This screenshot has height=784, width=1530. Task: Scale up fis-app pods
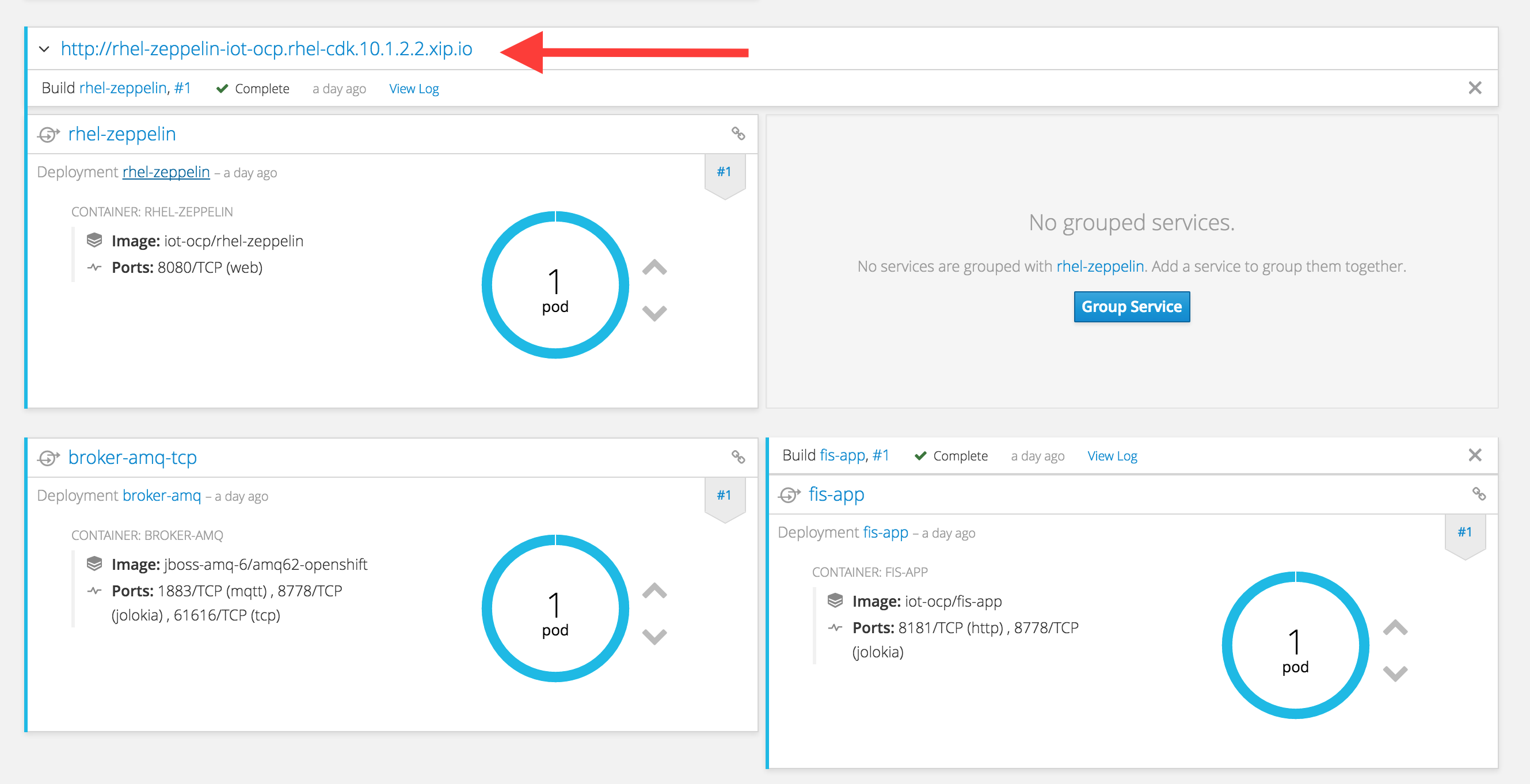coord(1395,628)
